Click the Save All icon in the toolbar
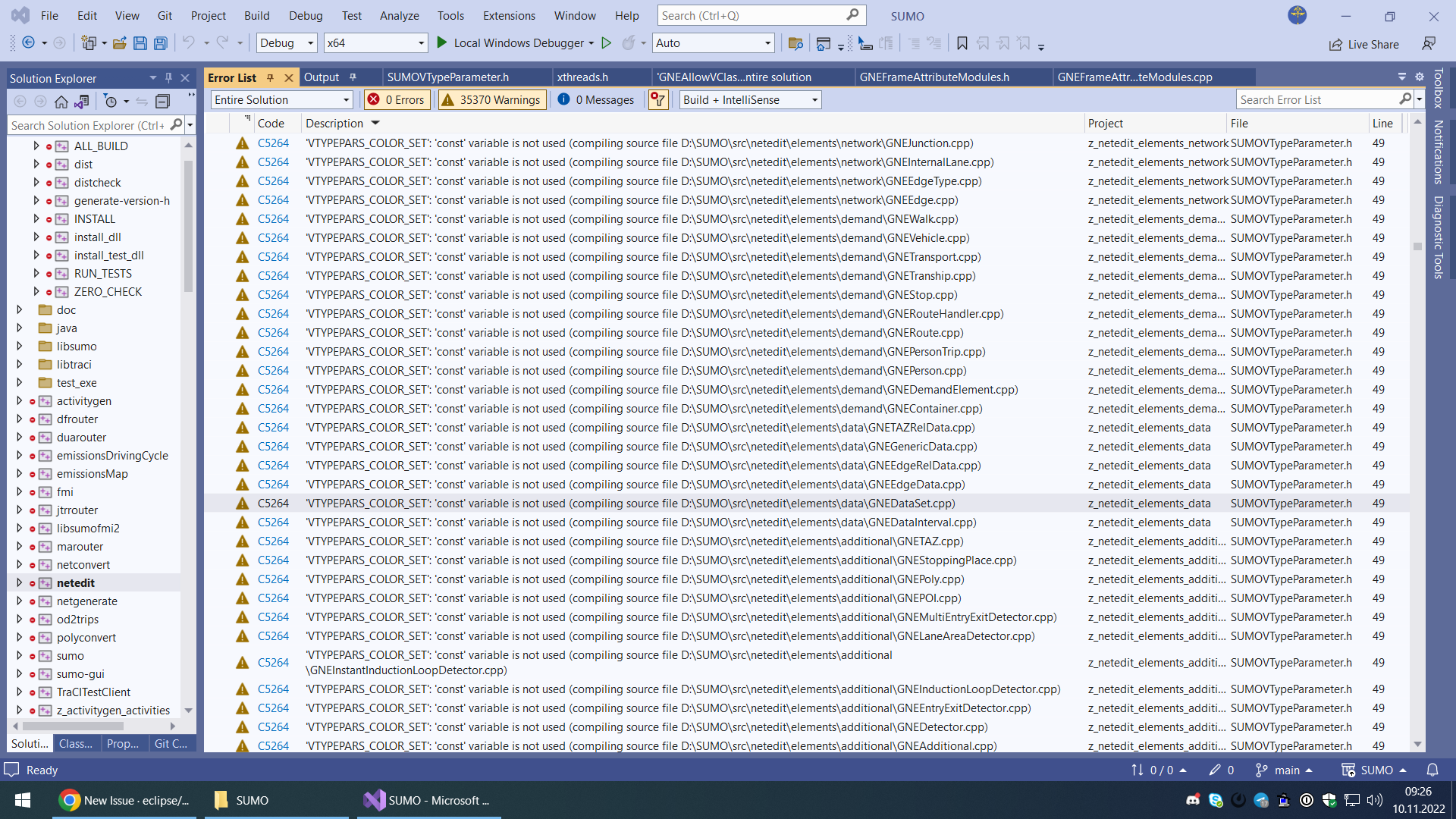 [x=160, y=43]
